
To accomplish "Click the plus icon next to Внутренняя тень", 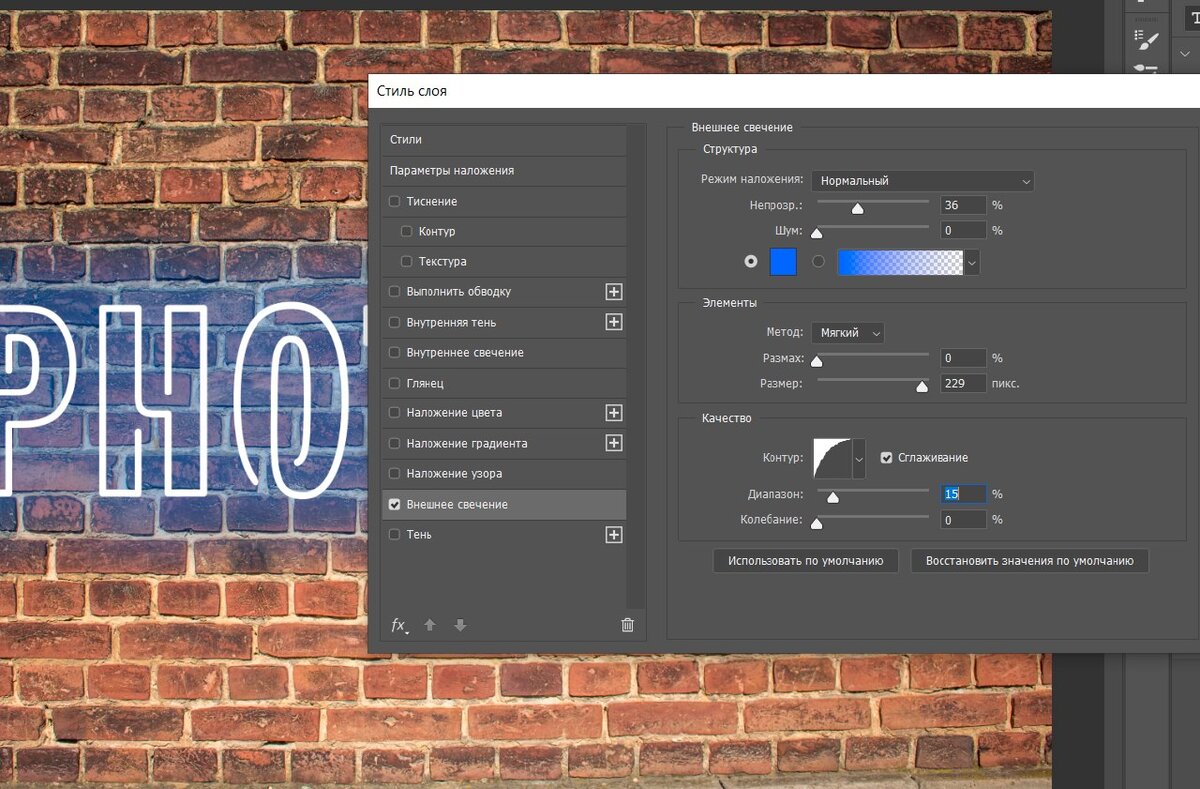I will (x=614, y=322).
